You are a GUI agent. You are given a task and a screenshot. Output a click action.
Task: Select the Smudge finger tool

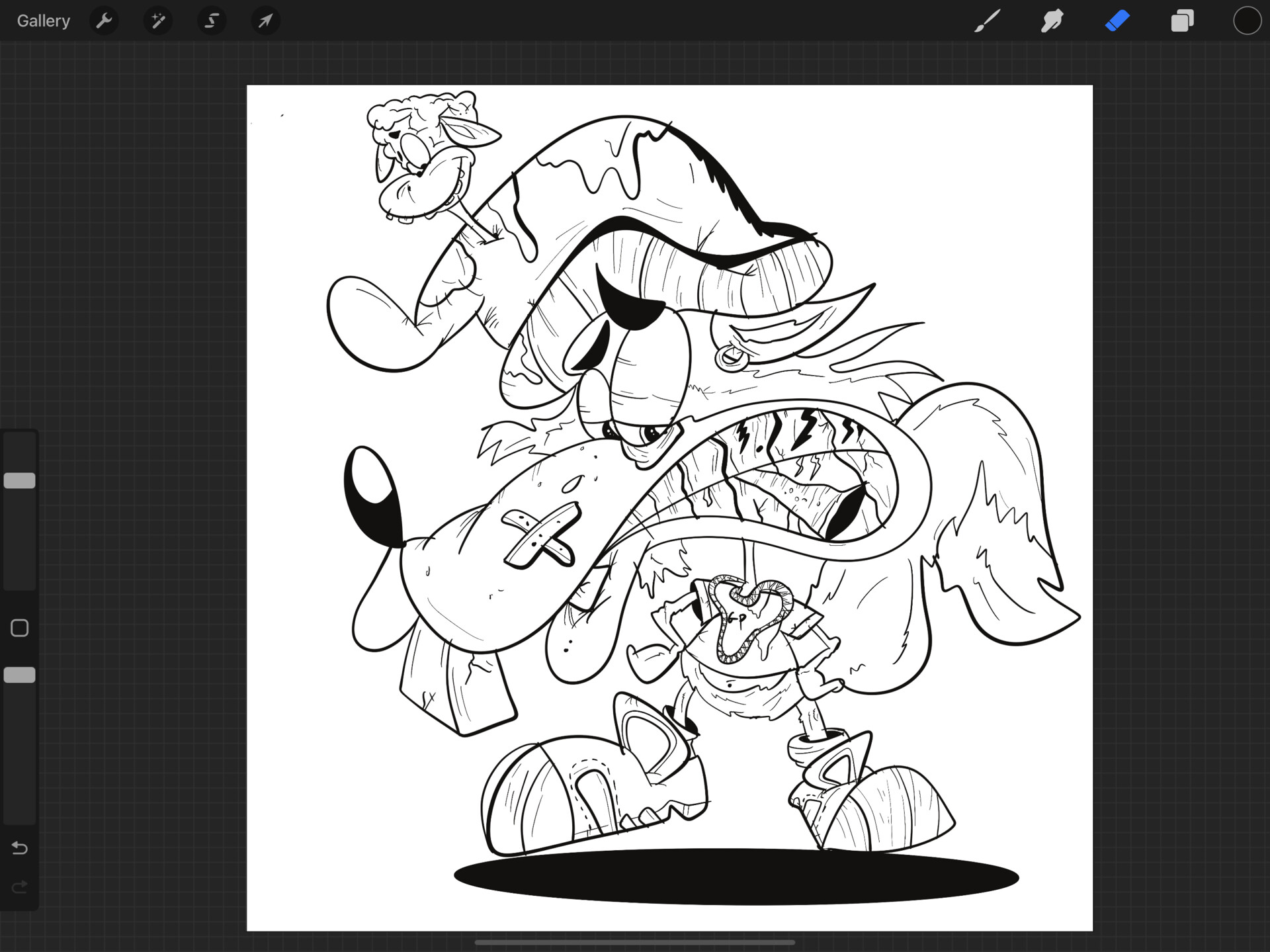coord(1052,21)
